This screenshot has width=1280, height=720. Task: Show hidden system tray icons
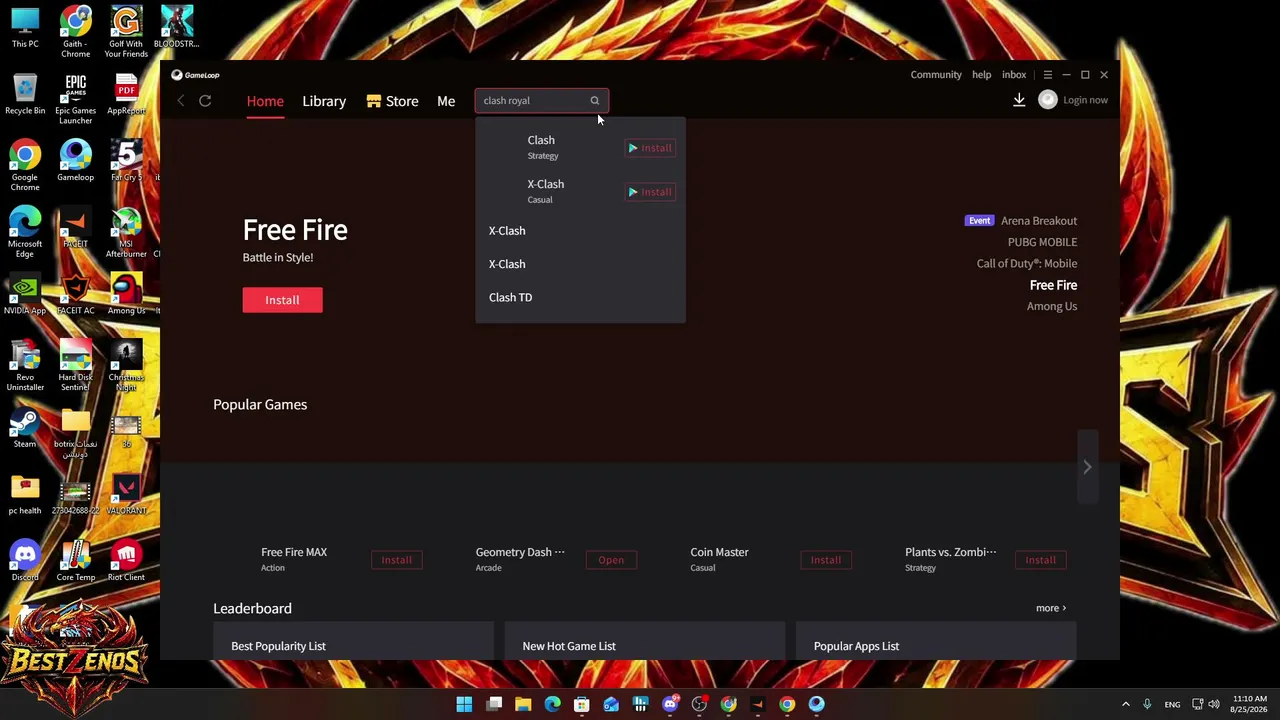[1125, 704]
